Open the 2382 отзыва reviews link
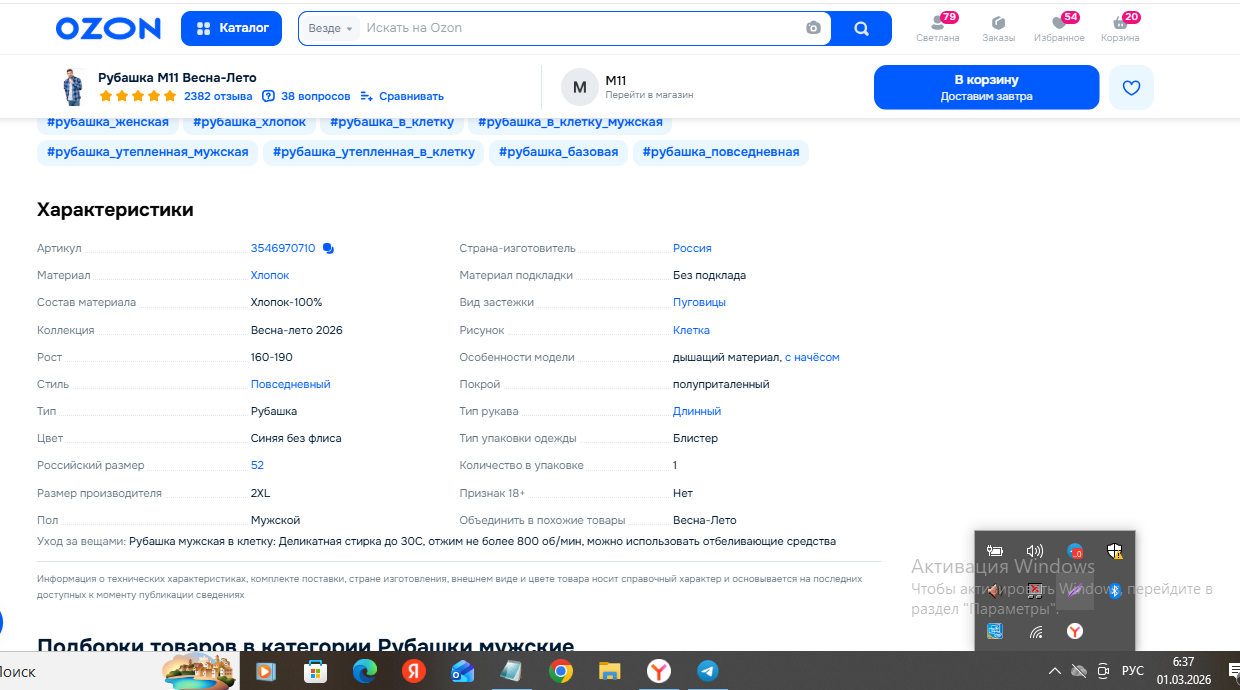The height and width of the screenshot is (690, 1240). pos(218,96)
